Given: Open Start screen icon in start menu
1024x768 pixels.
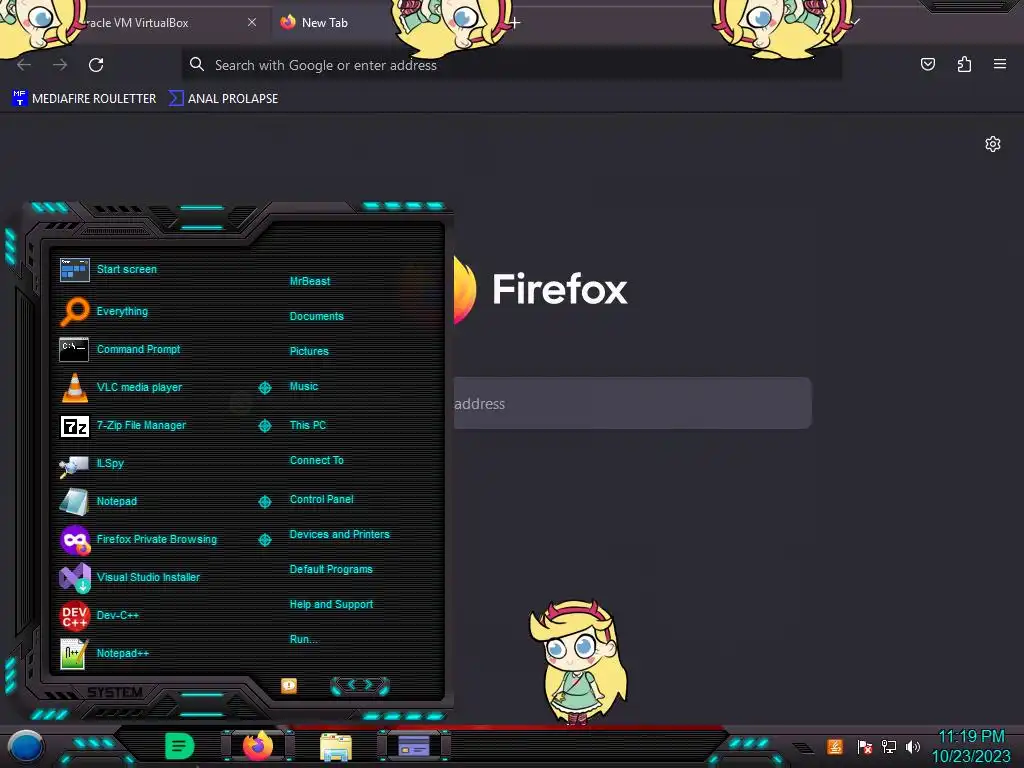Looking at the screenshot, I should (x=74, y=270).
